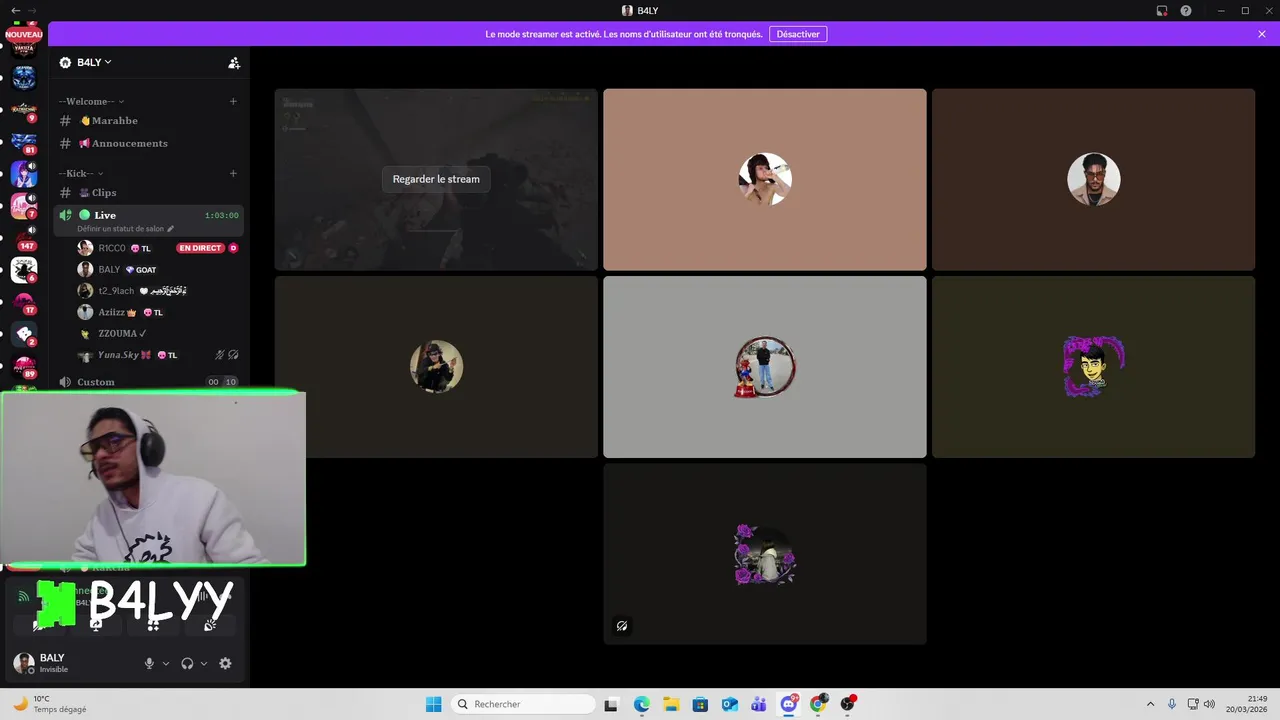Open the activities button in the voice panel
1280x720 pixels.
pyautogui.click(x=153, y=625)
